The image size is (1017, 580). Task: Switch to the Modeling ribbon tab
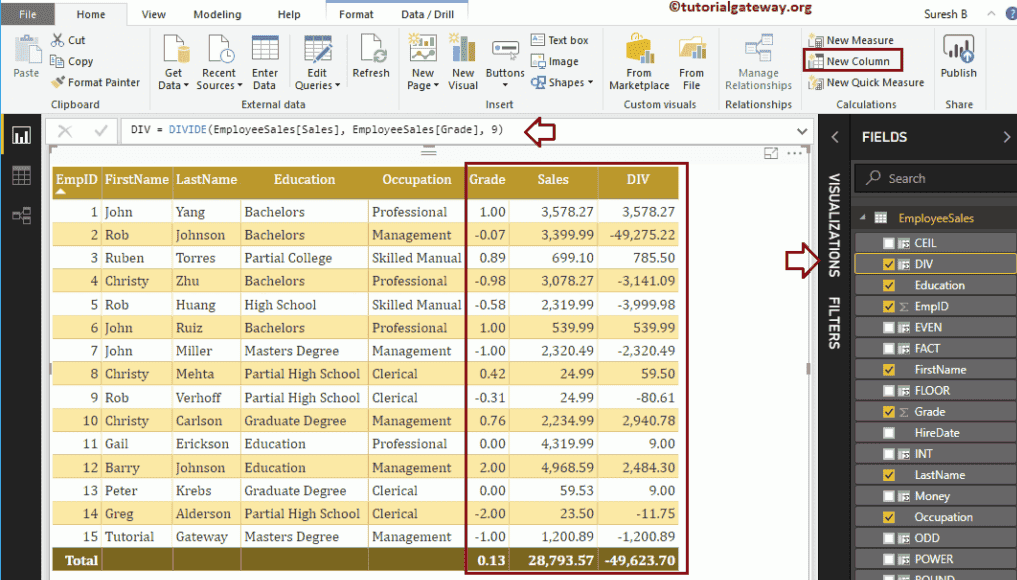coord(216,14)
